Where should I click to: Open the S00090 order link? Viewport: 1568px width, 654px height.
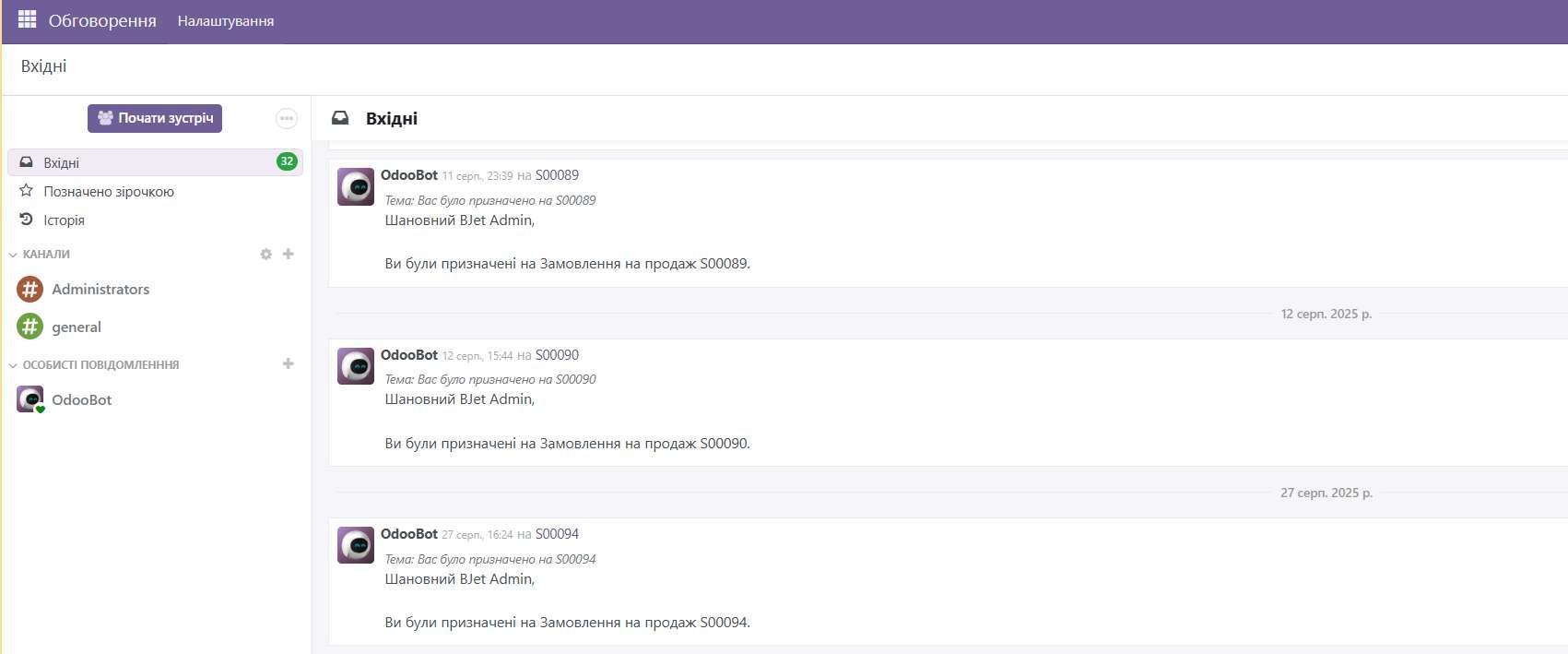(x=557, y=355)
